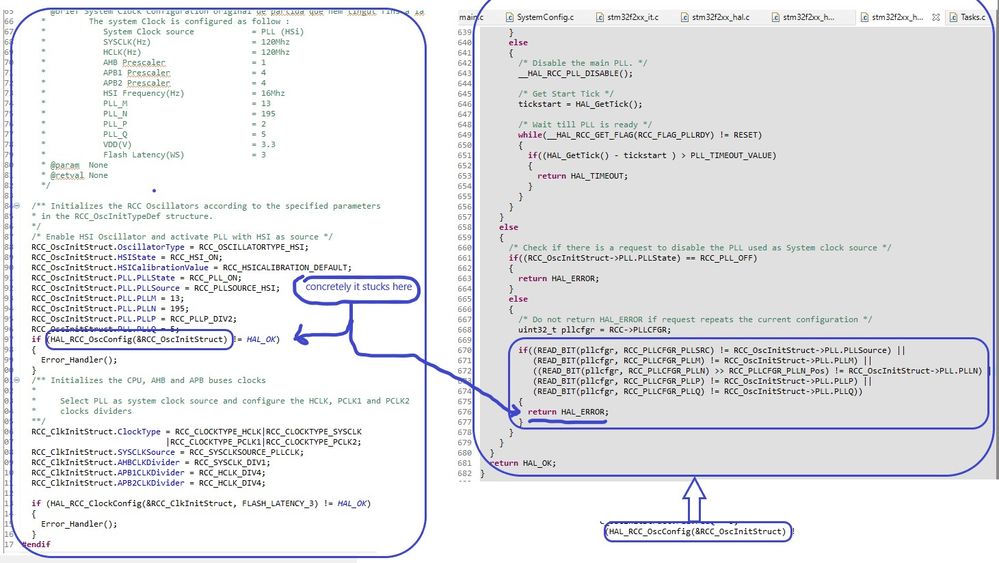Click the 'HSICalibrationValue' assignment line

(191, 267)
